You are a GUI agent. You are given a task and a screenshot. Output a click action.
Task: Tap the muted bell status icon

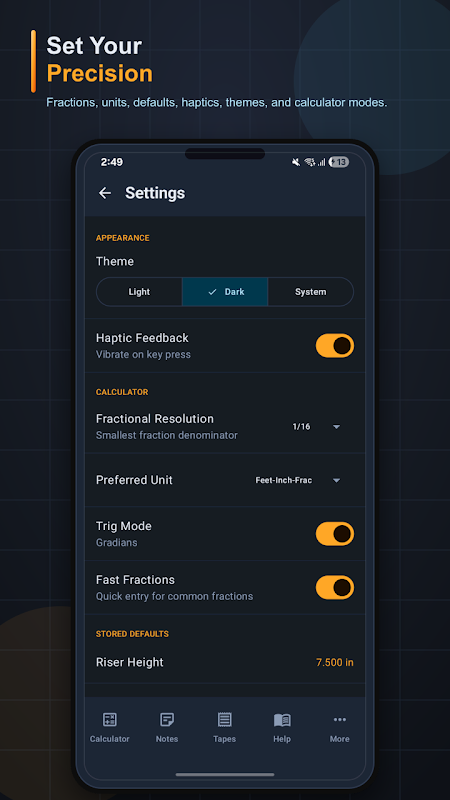296,162
